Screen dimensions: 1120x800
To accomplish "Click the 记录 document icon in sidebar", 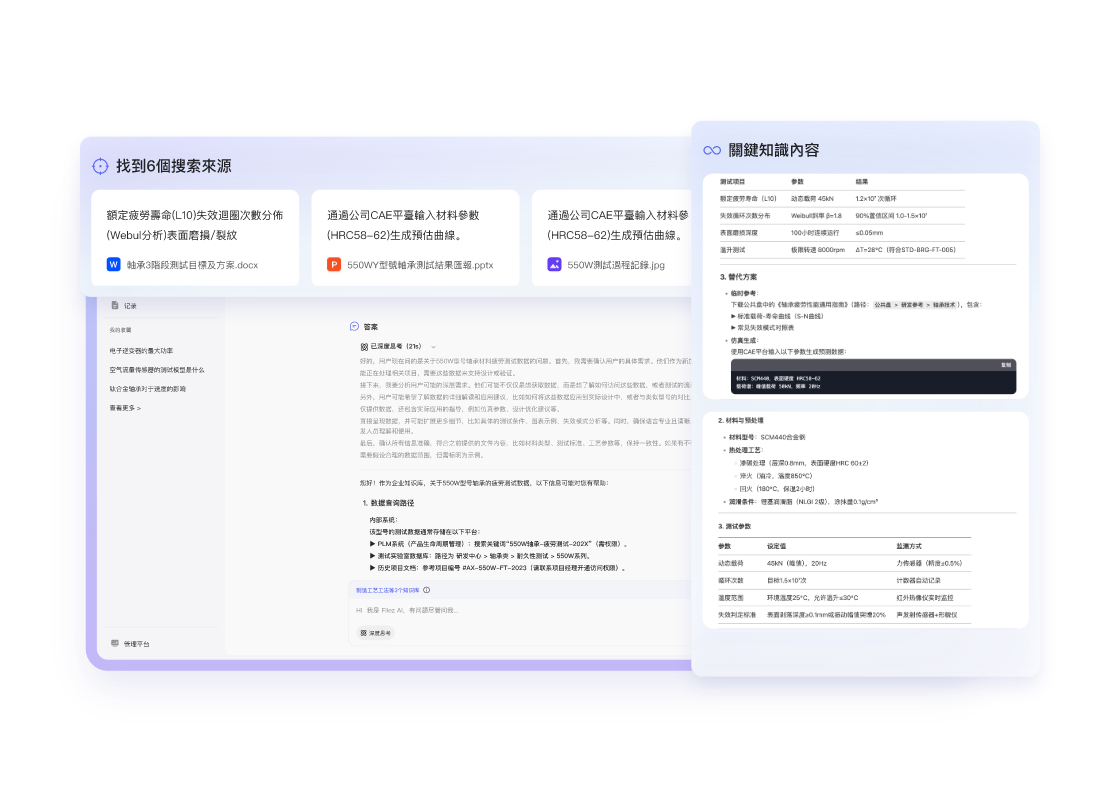I will (x=115, y=305).
